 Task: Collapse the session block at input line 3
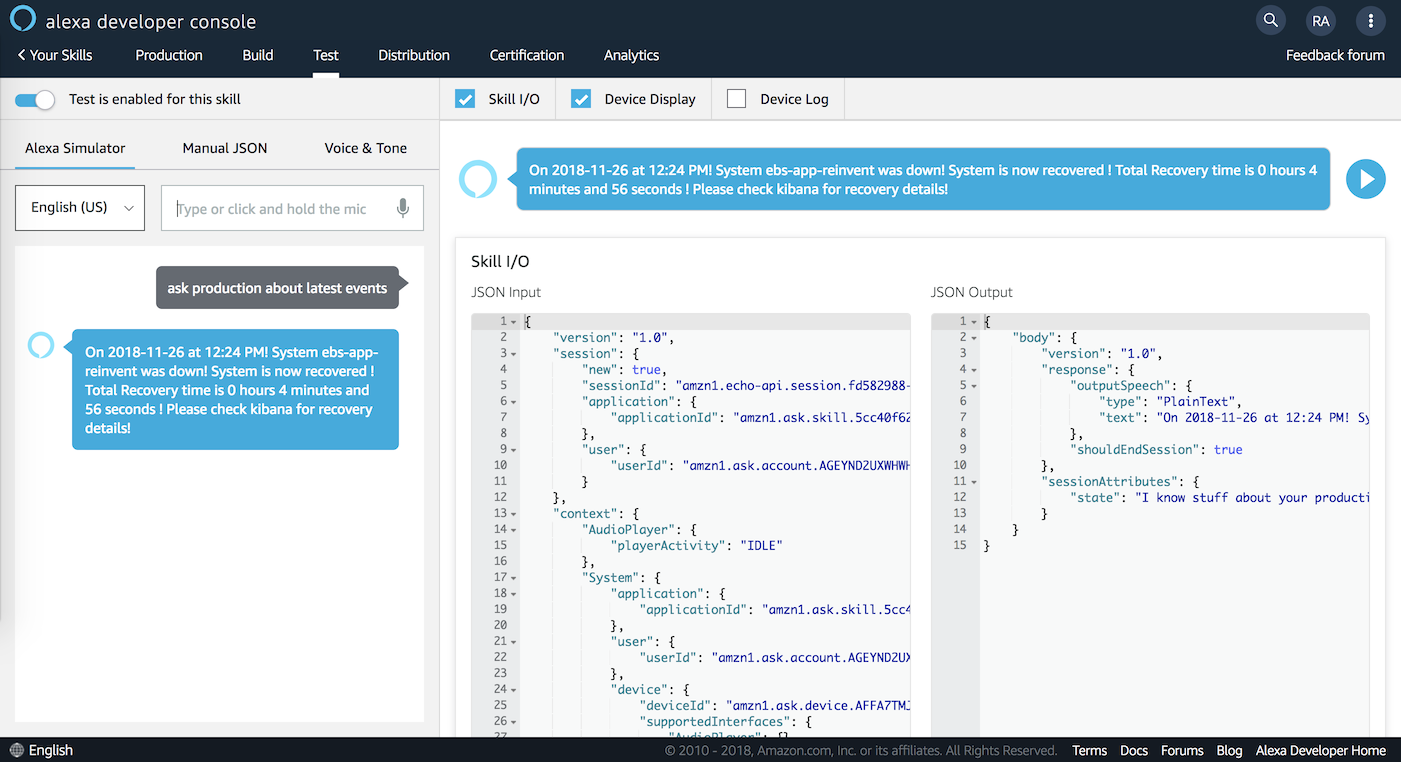click(x=514, y=354)
